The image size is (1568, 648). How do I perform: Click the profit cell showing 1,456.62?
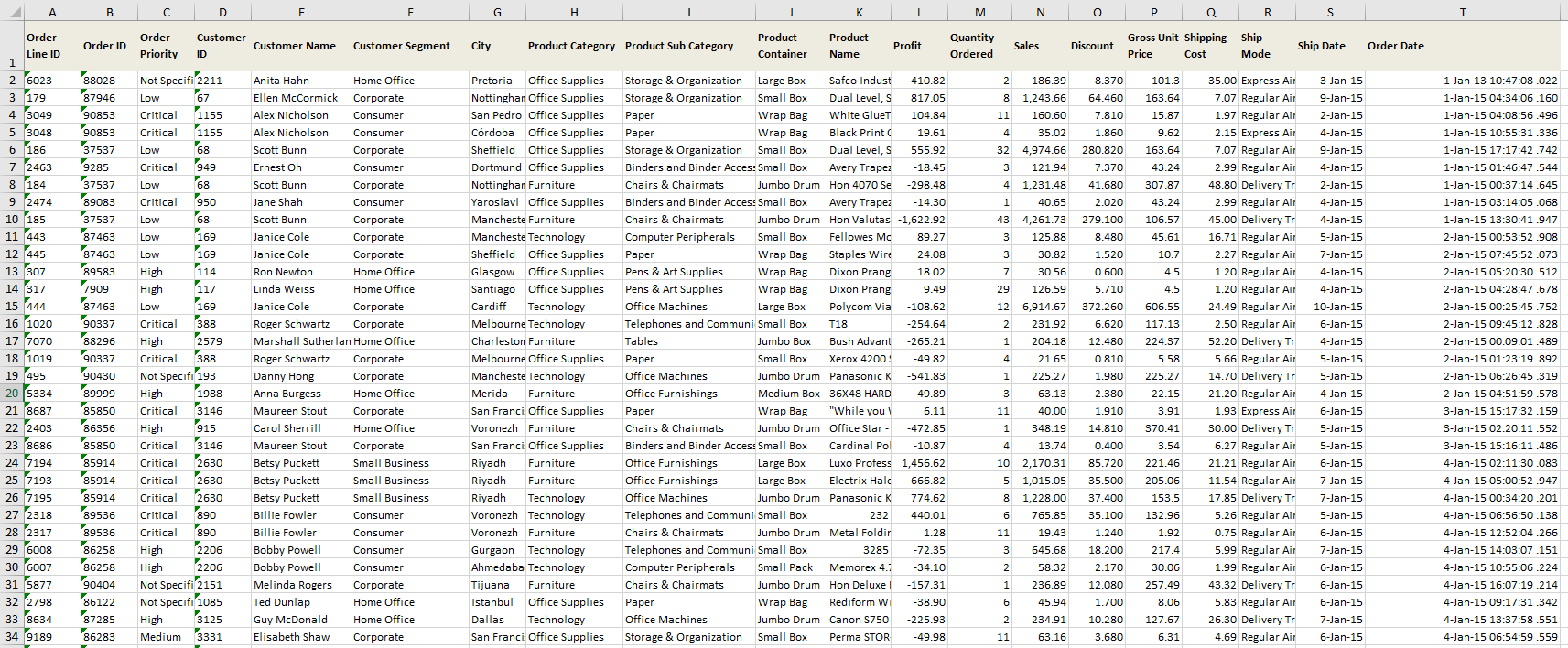tap(923, 463)
